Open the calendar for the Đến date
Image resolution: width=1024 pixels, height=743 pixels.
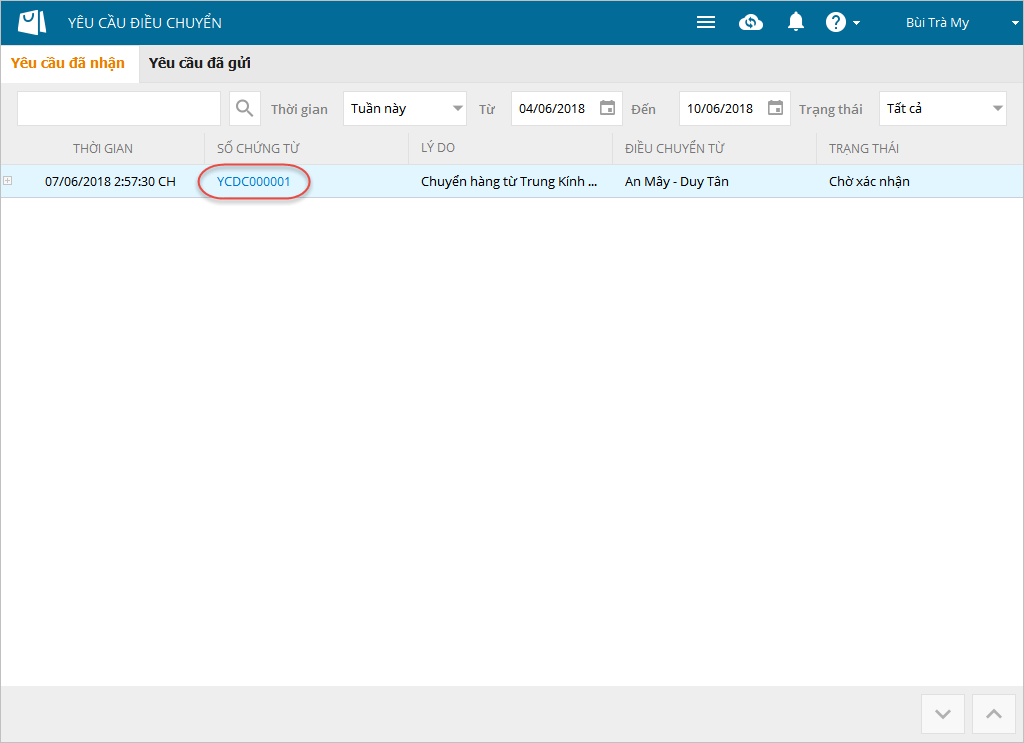click(x=775, y=108)
